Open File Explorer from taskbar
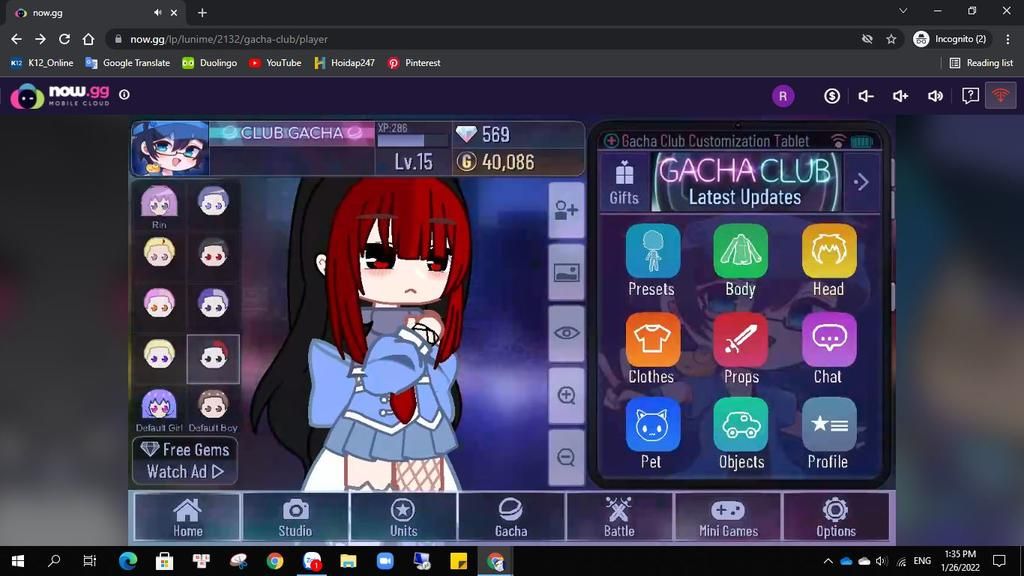The width and height of the screenshot is (1024, 576). pyautogui.click(x=348, y=561)
